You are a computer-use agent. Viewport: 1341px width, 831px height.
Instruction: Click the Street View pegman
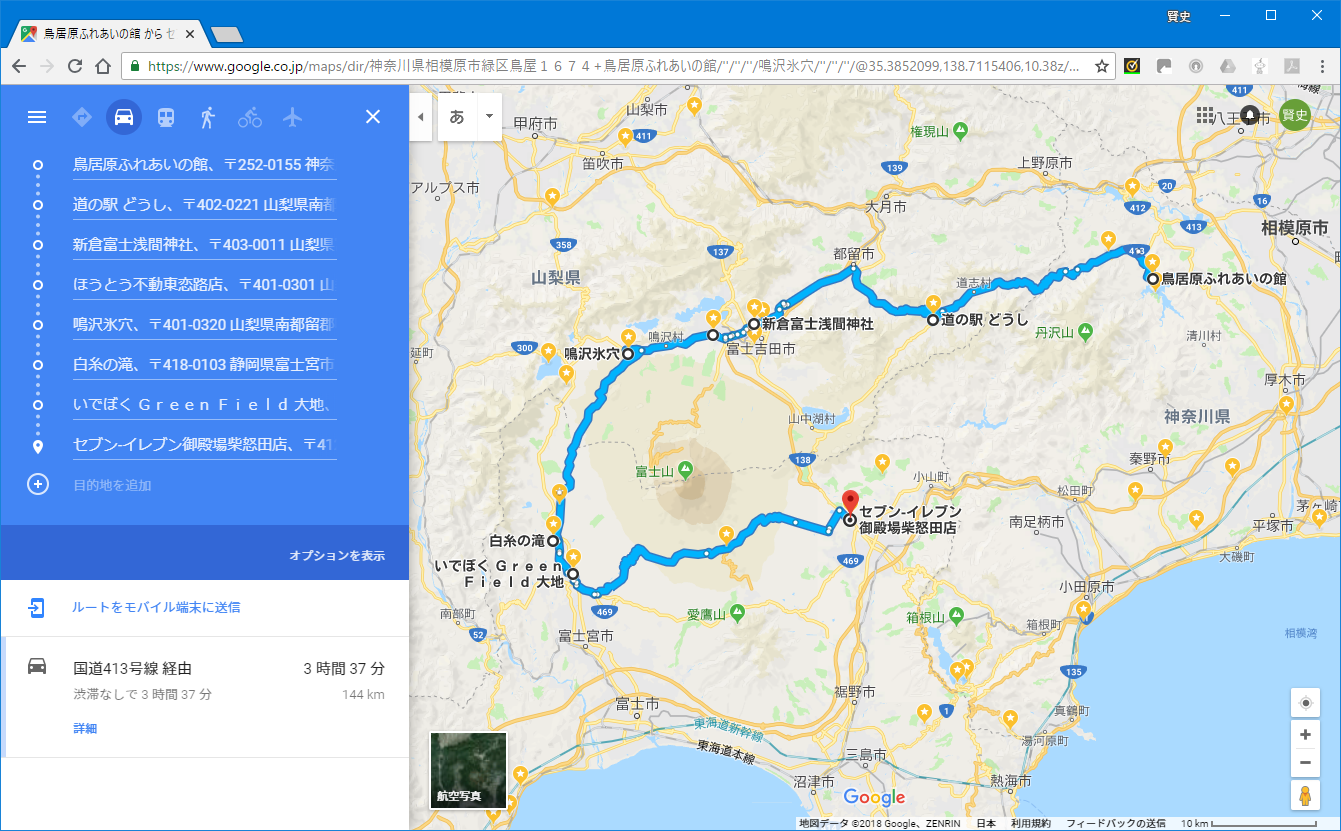pyautogui.click(x=1305, y=796)
